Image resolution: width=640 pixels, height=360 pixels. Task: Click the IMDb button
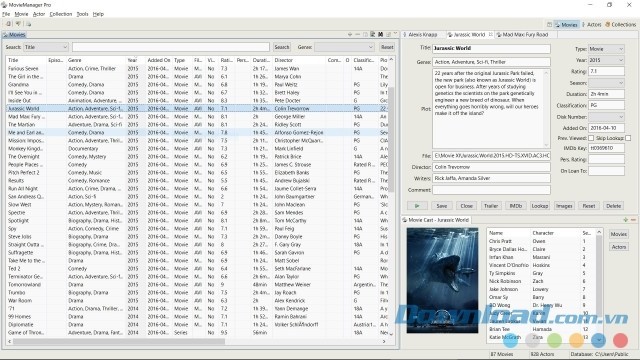pyautogui.click(x=516, y=206)
